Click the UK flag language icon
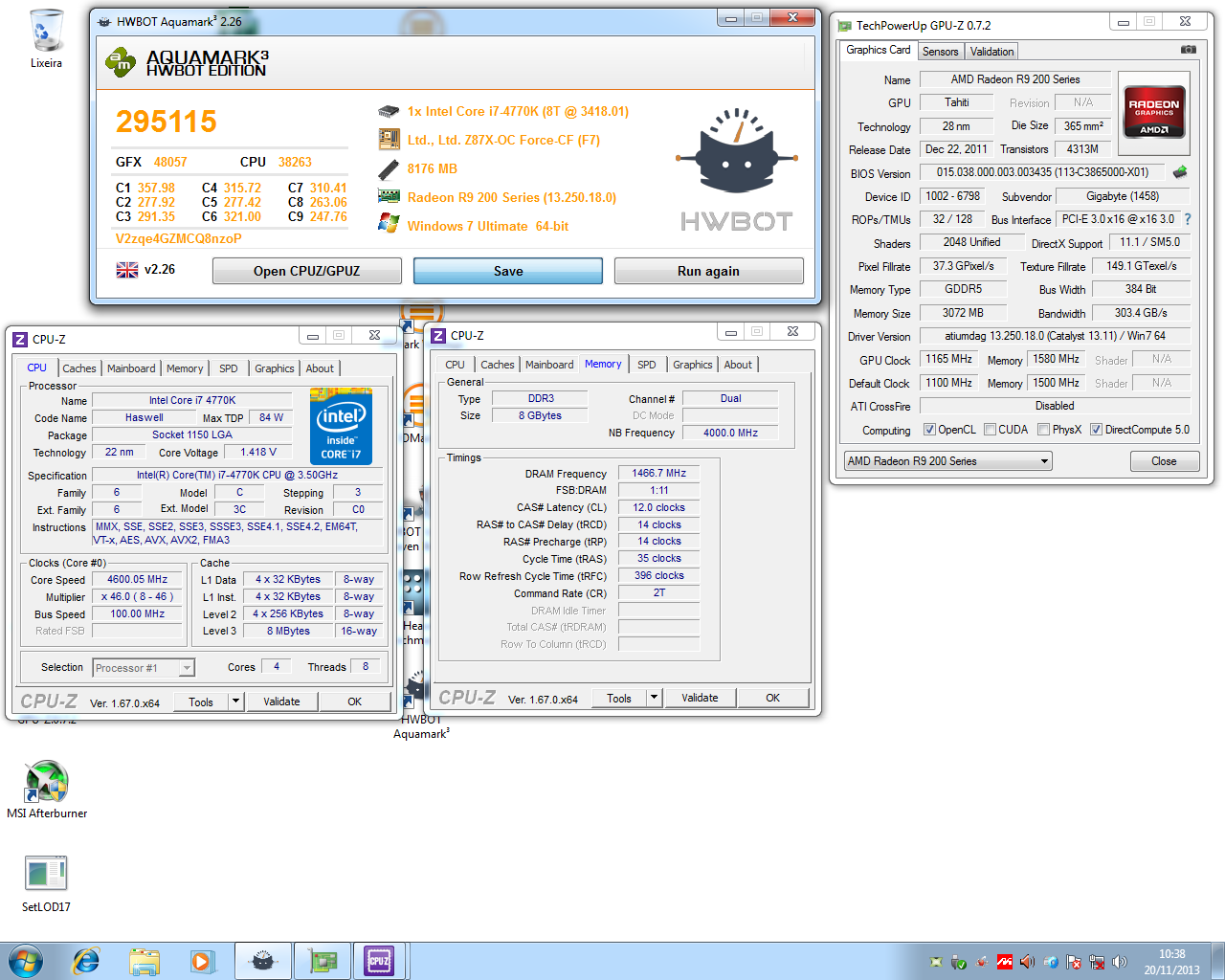The width and height of the screenshot is (1225, 980). click(127, 271)
